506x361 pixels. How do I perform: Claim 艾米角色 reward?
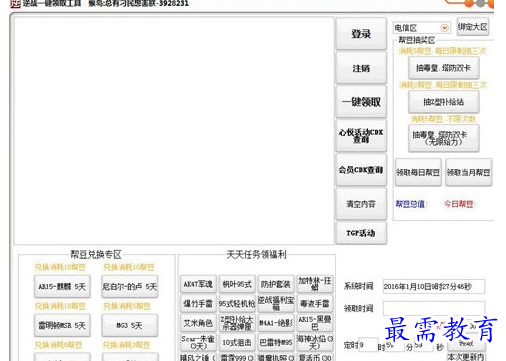[198, 323]
